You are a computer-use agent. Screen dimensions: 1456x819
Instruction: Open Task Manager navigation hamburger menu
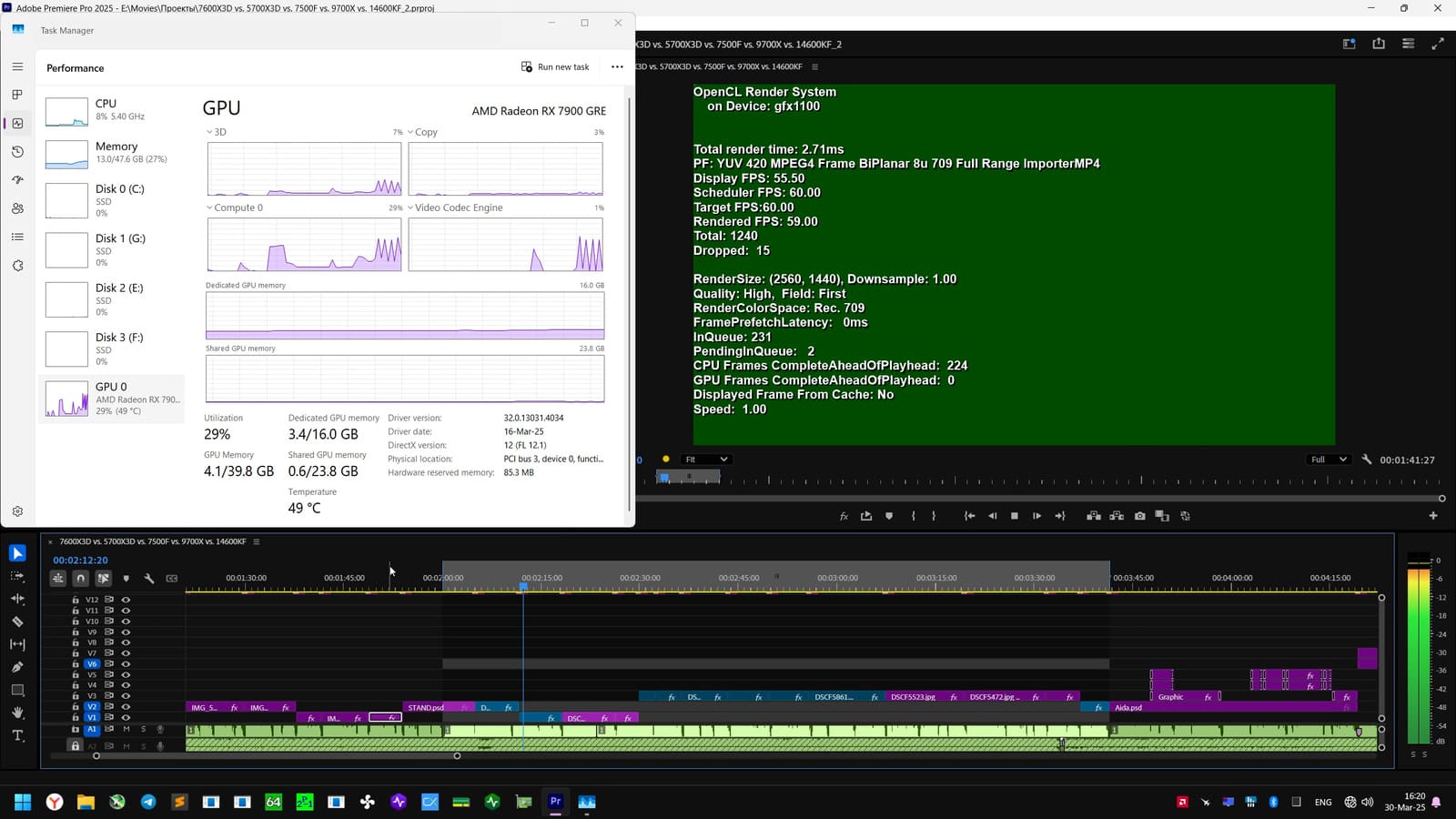pos(17,66)
